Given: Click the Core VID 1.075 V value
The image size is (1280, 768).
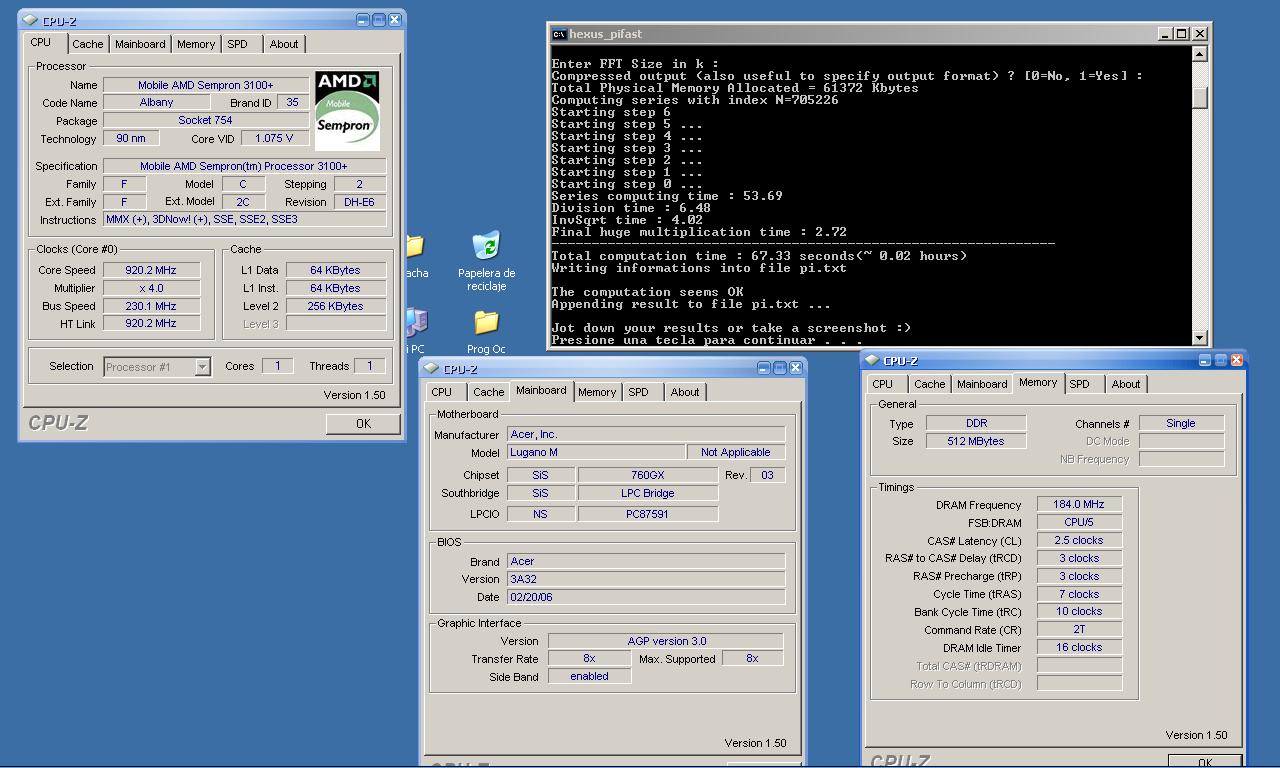Looking at the screenshot, I should click(274, 139).
